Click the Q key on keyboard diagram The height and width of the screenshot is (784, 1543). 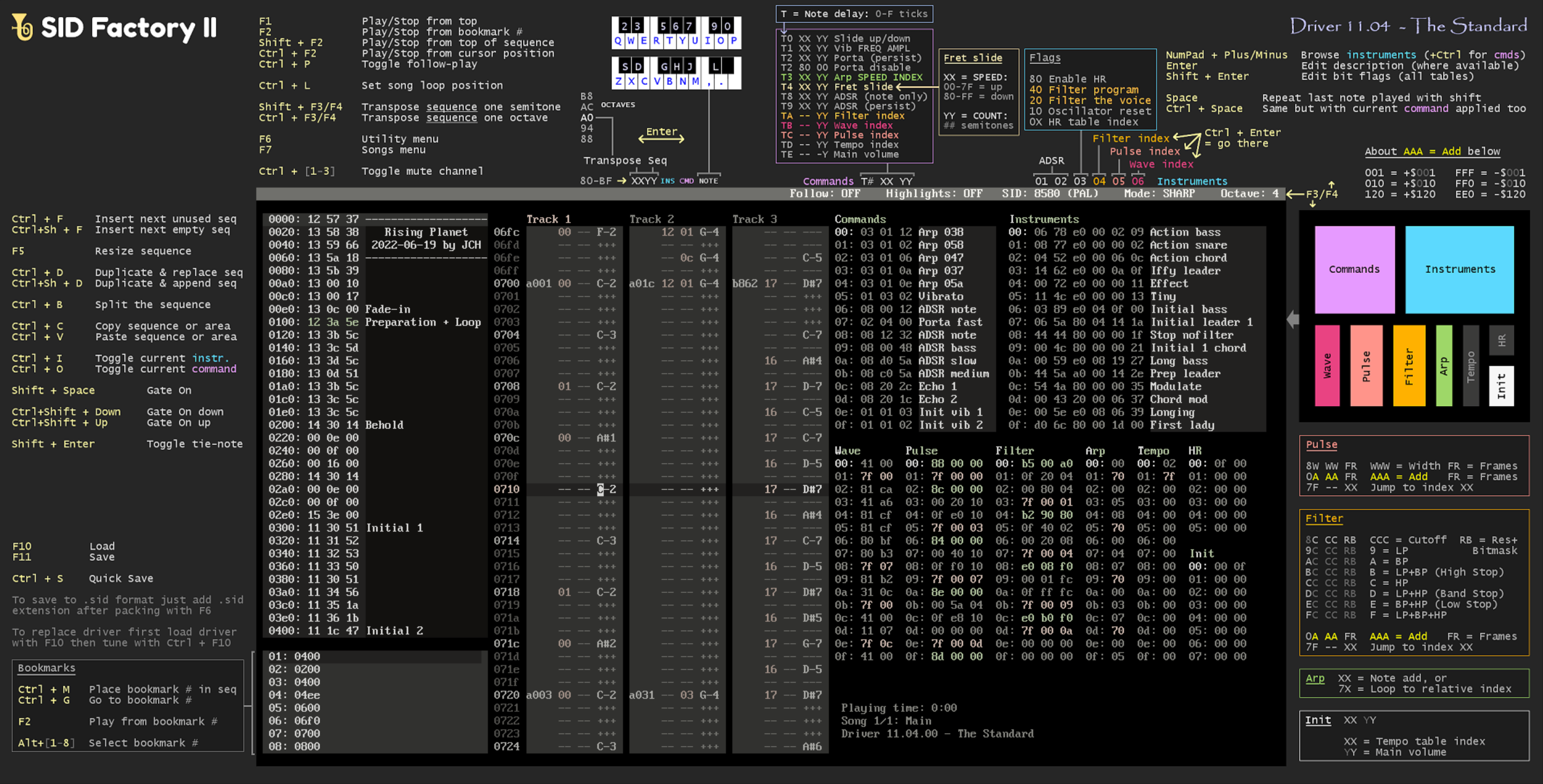[618, 41]
